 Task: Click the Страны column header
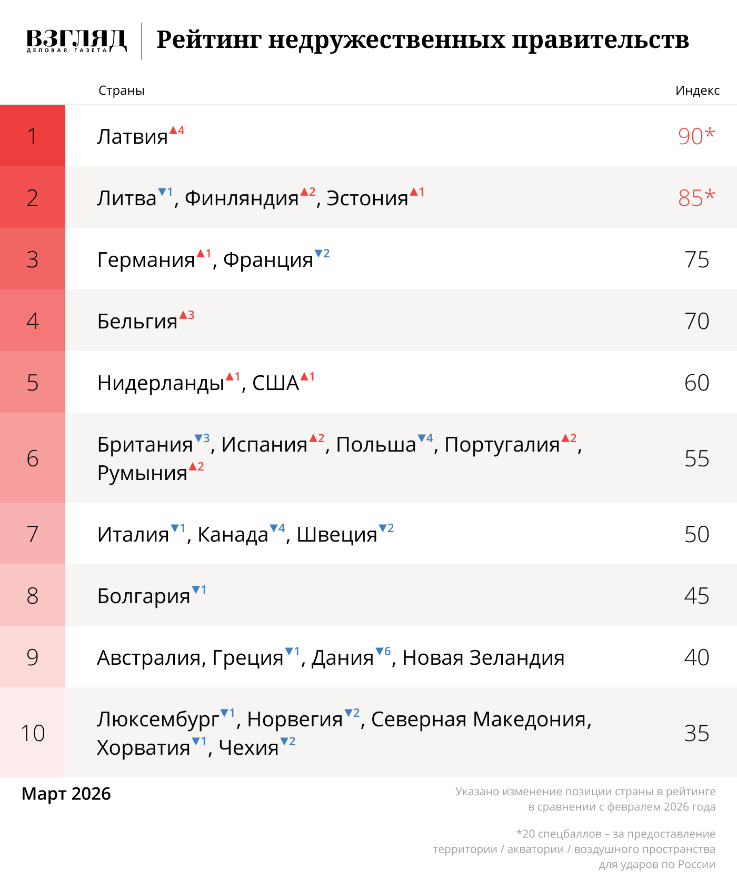(121, 90)
